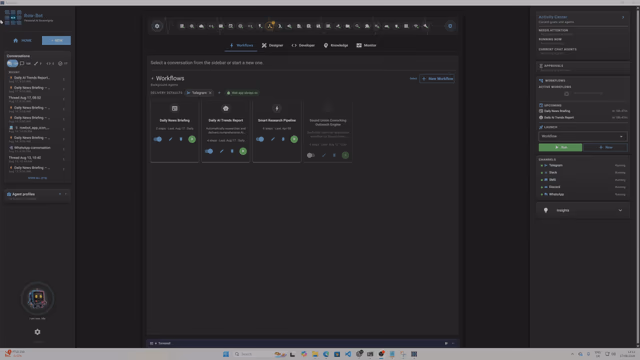Click the highlighted orange toolbar icon
640x360 pixels.
coord(270,26)
